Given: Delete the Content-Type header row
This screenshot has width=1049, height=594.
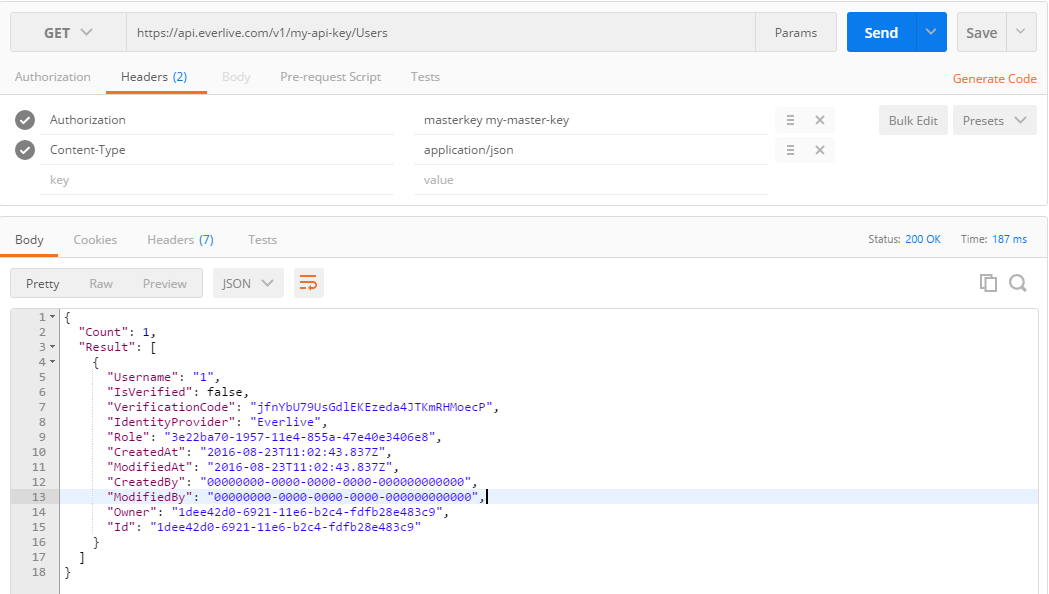Looking at the screenshot, I should coord(819,150).
